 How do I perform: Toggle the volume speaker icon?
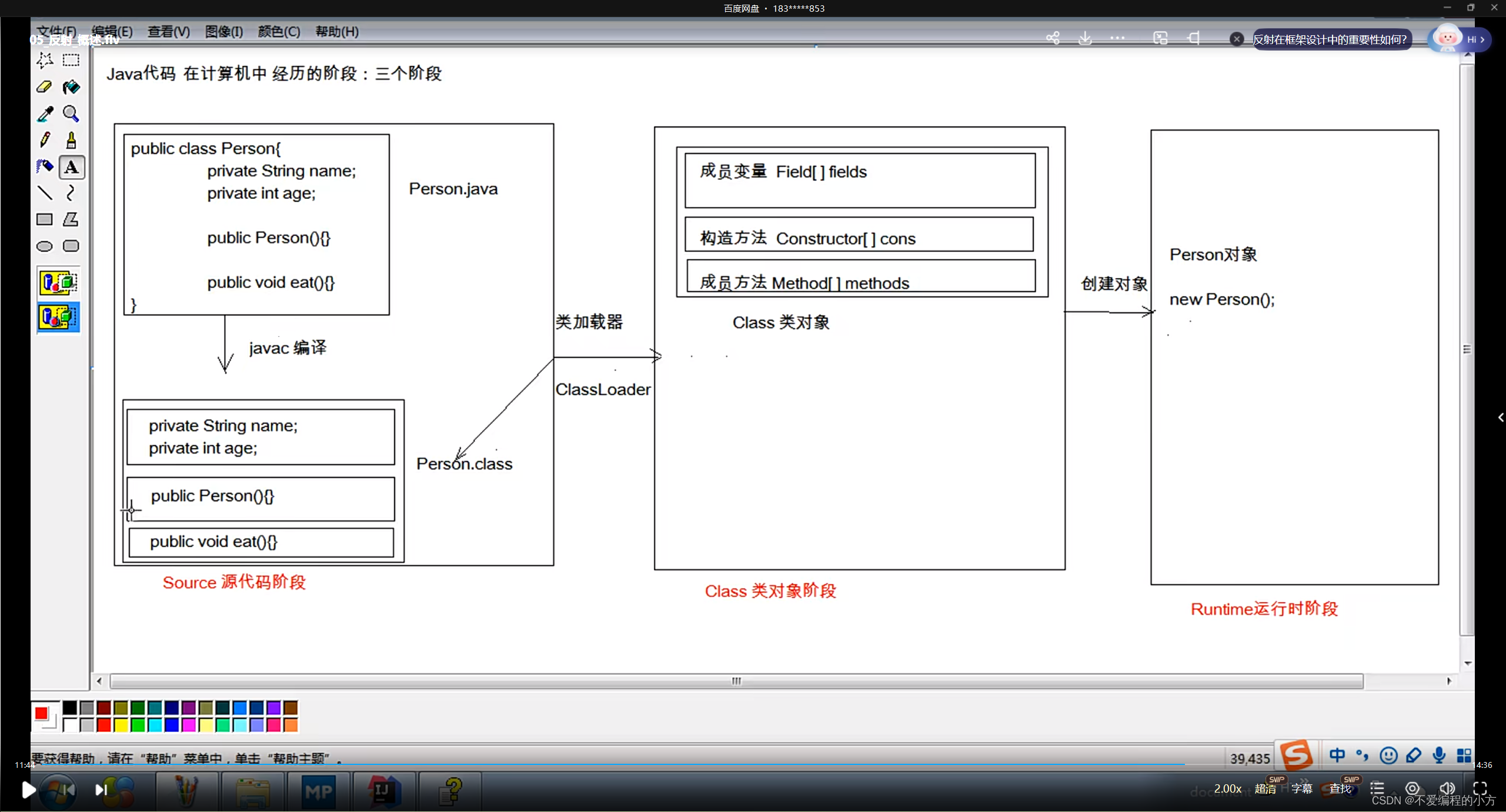(x=1447, y=788)
